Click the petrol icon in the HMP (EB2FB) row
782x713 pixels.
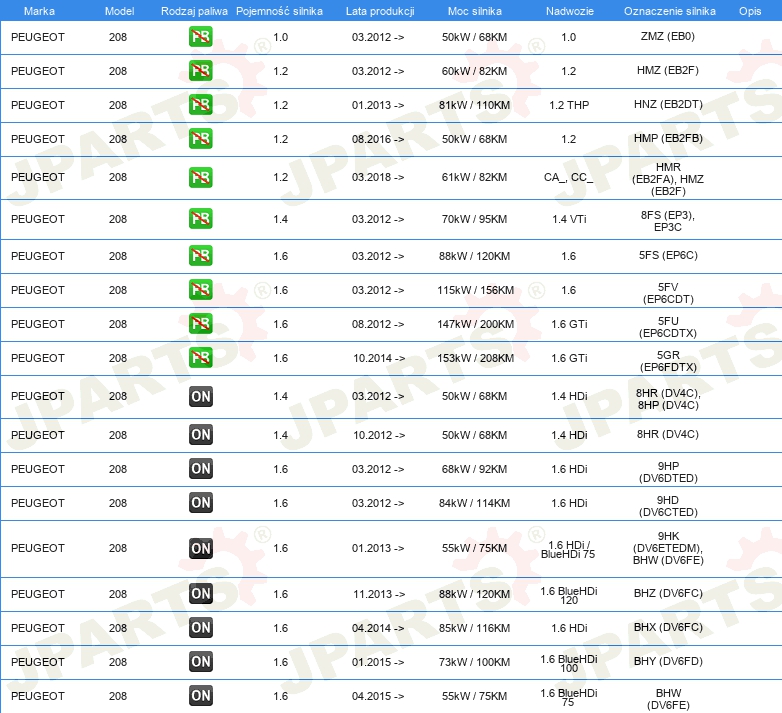[x=200, y=139]
